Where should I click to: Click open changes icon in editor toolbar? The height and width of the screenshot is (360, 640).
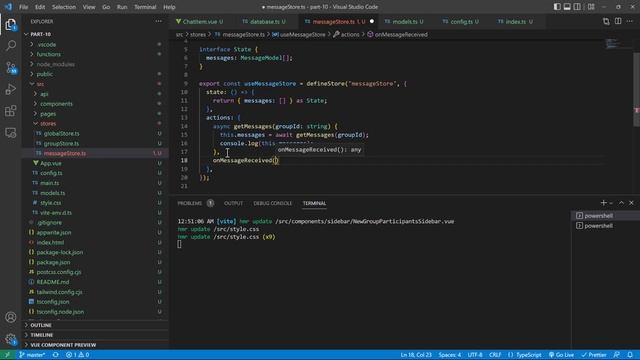coord(606,21)
